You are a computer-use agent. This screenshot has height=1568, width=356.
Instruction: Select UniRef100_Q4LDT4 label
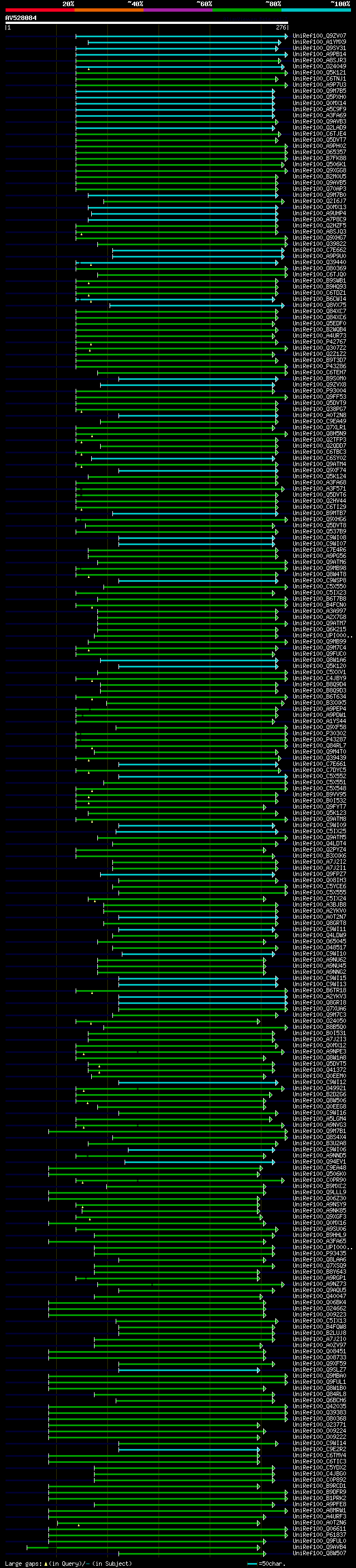point(319,843)
